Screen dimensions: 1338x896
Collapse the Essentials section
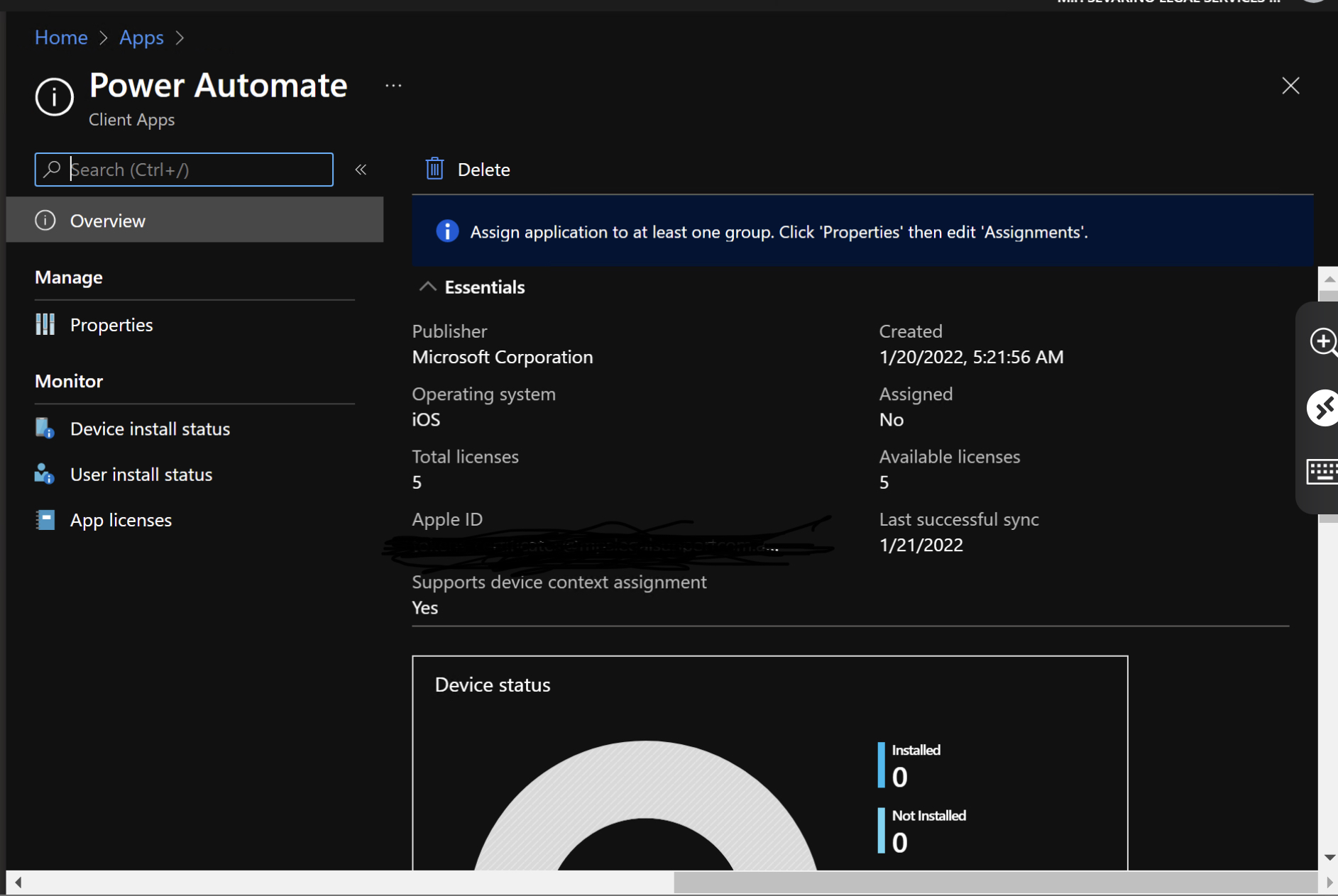coord(427,287)
